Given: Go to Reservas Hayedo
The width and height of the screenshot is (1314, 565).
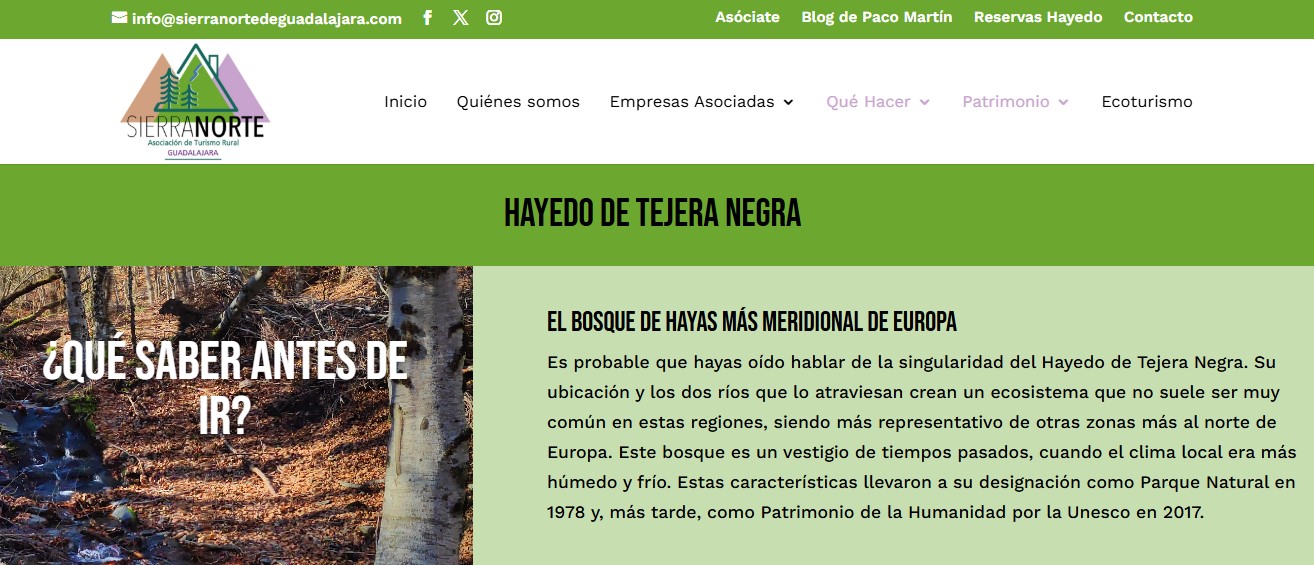Looking at the screenshot, I should point(1037,17).
